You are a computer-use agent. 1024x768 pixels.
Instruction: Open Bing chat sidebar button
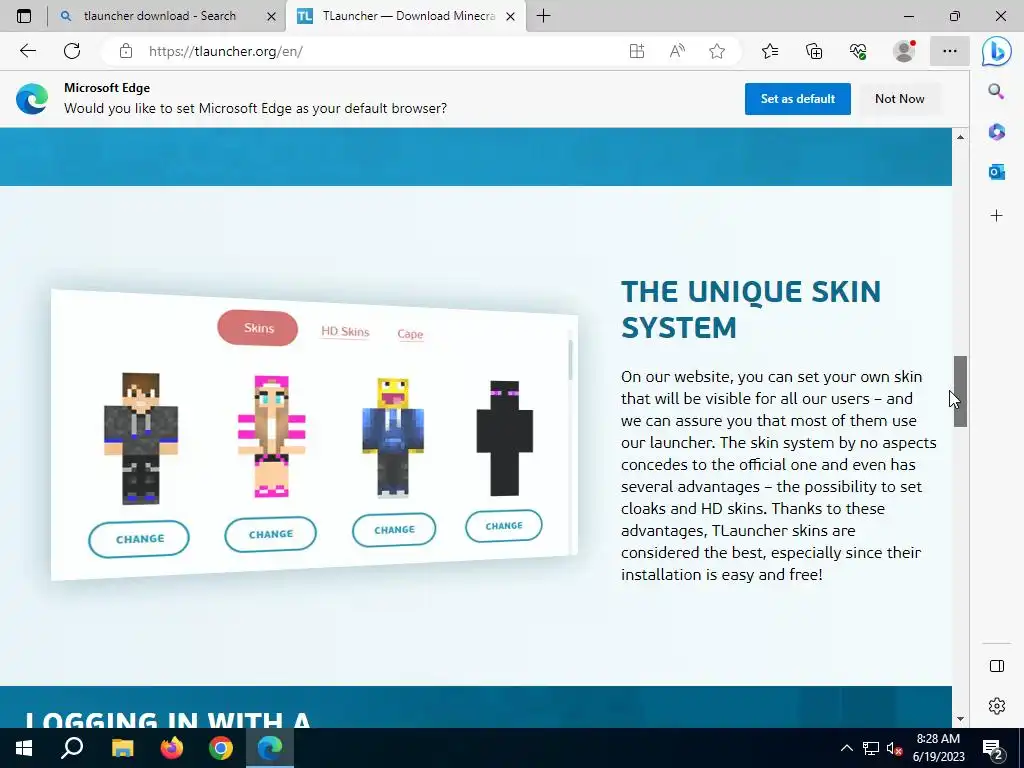click(997, 52)
